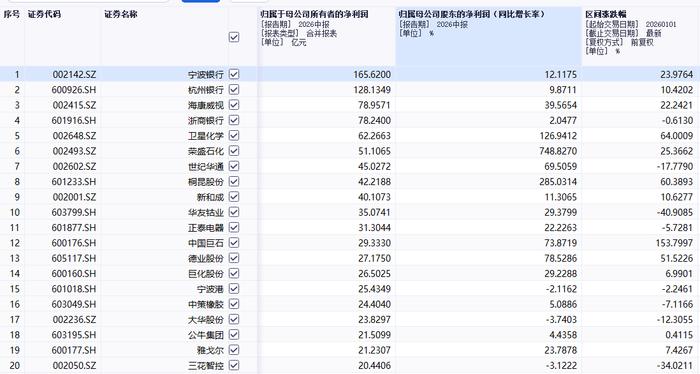Viewport: 700px width, 374px height.
Task: Toggle checkbox for 荣盛石化
Action: (234, 151)
